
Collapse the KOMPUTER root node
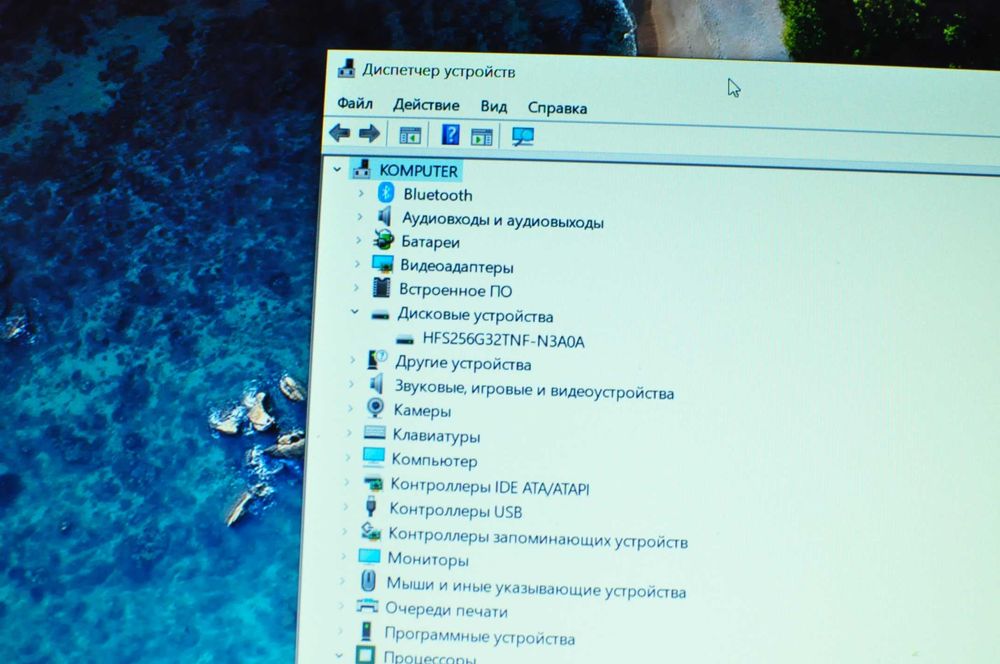337,169
